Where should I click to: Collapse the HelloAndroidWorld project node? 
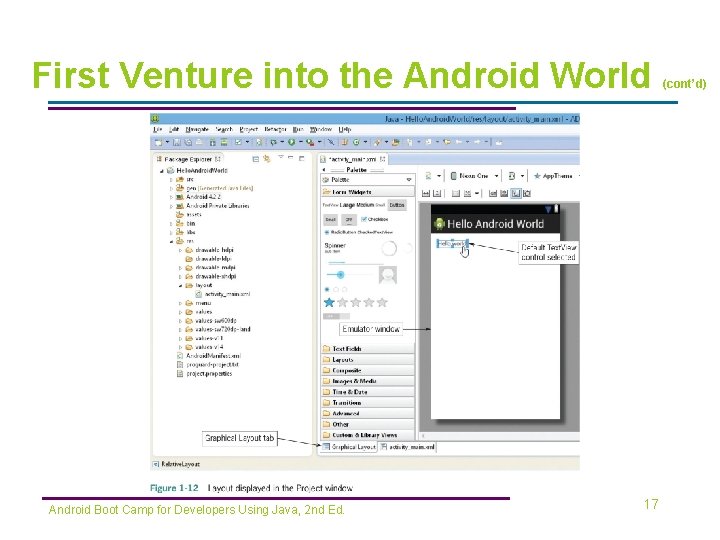click(x=162, y=171)
